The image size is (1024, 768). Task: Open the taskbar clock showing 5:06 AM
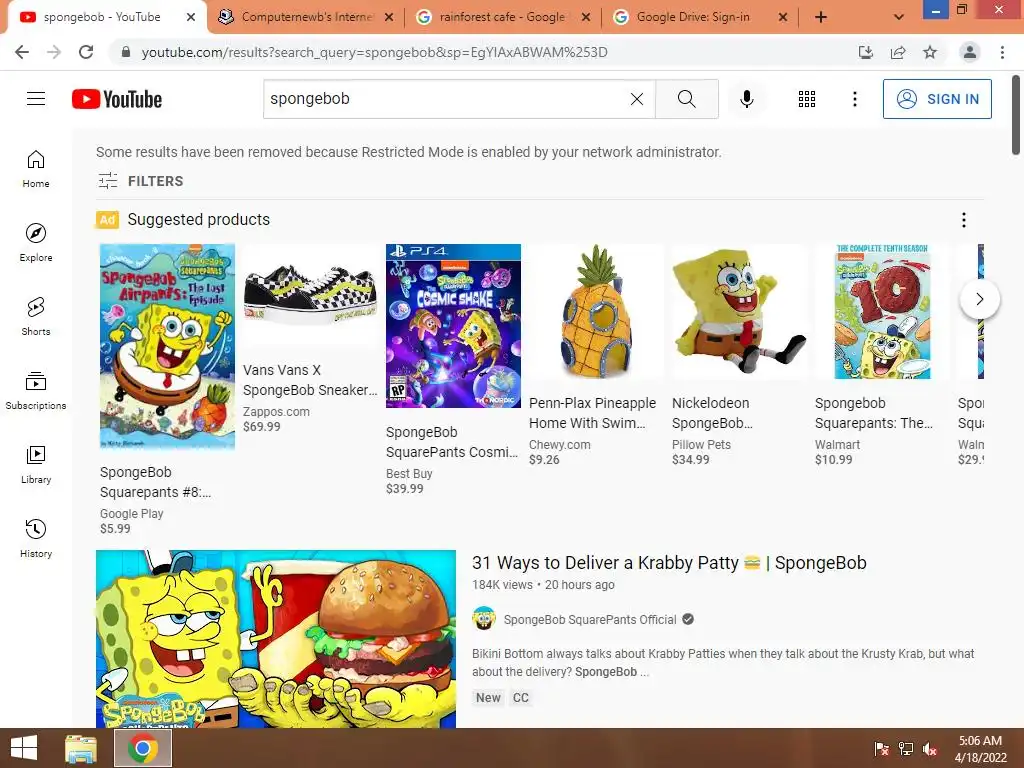980,749
